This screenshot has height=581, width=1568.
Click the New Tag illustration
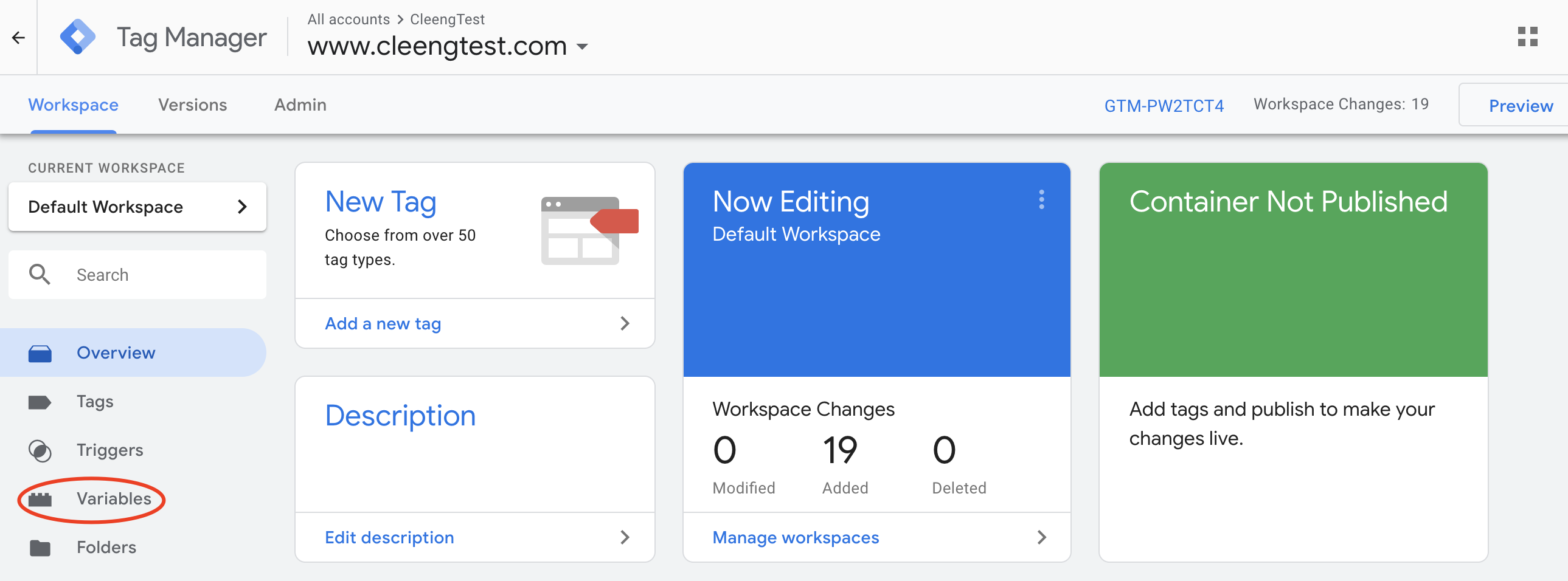click(x=589, y=230)
